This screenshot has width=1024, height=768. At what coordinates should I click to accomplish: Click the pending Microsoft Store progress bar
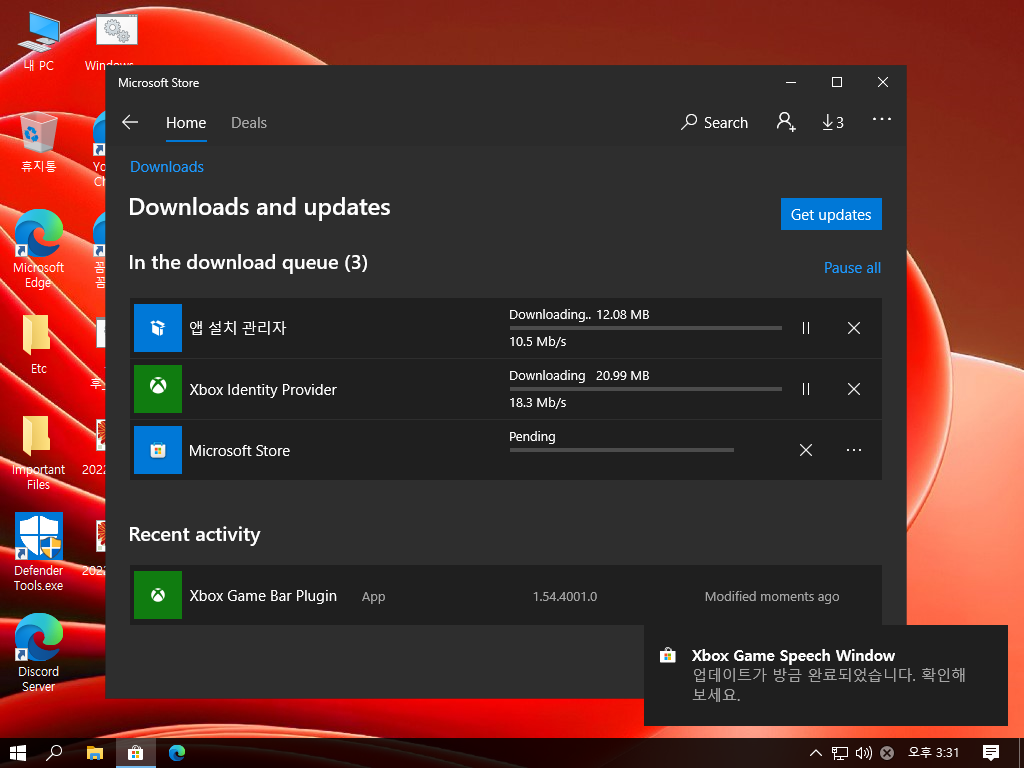click(x=622, y=450)
